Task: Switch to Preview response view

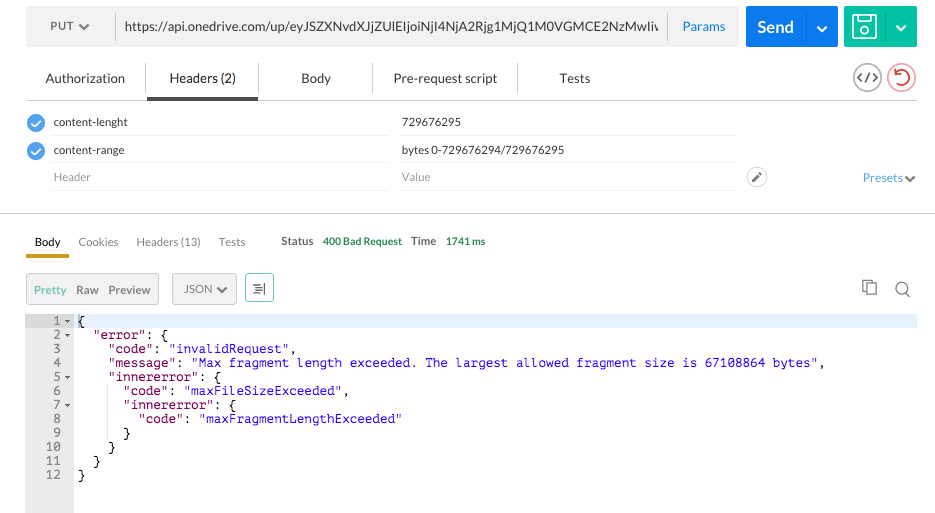Action: coord(129,290)
